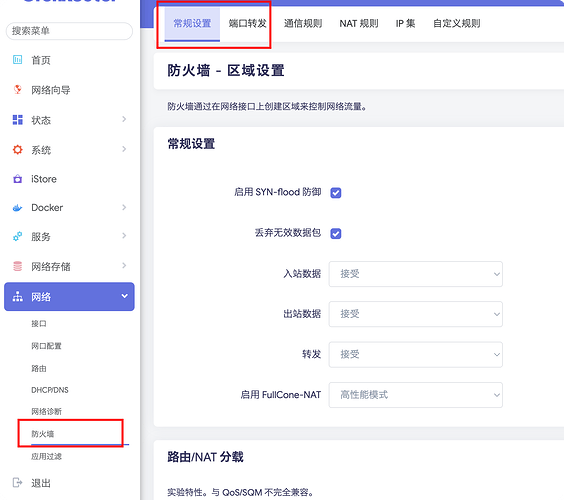Click the 状态 status grid icon
The image size is (564, 500).
coord(17,120)
